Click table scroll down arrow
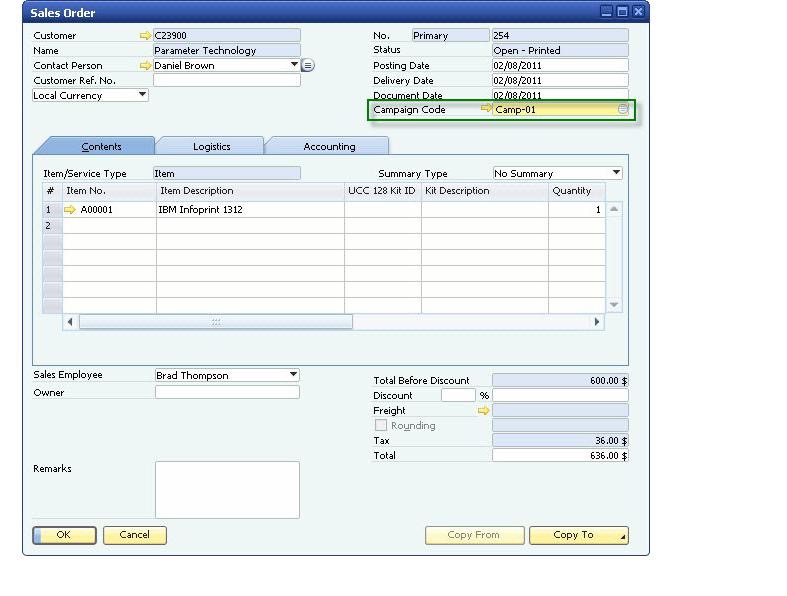The height and width of the screenshot is (596, 787). pyautogui.click(x=614, y=305)
